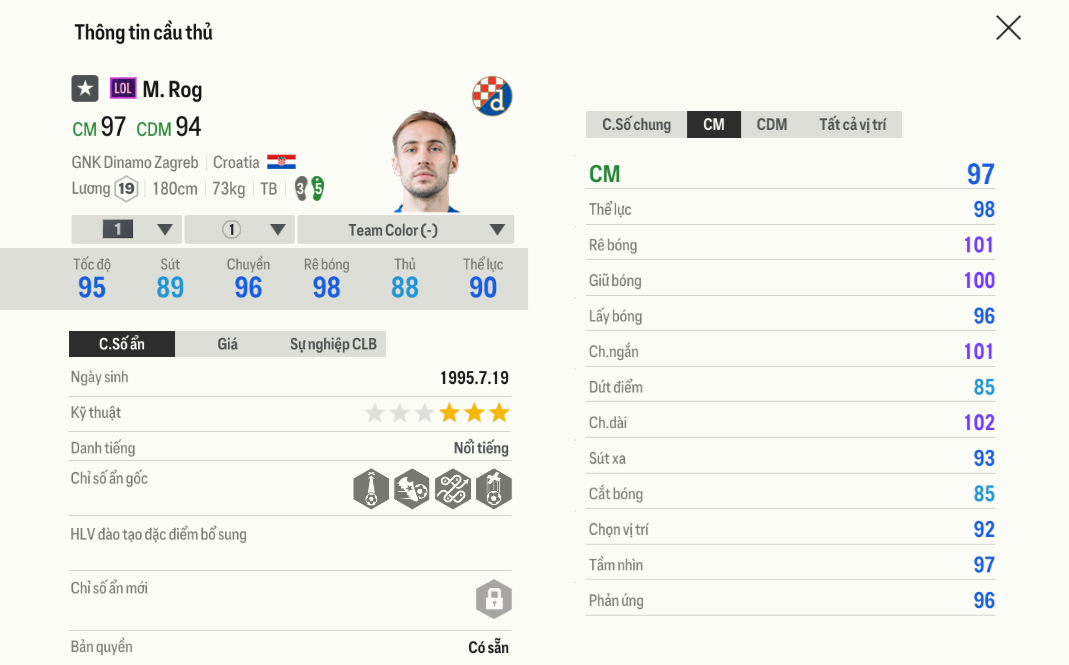Select the C.Số chung stats tab

pyautogui.click(x=636, y=125)
